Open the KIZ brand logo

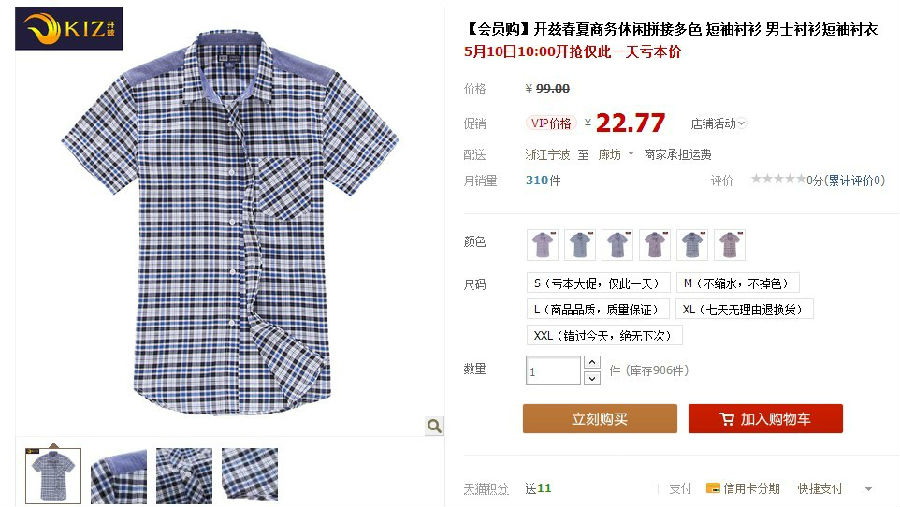click(69, 29)
